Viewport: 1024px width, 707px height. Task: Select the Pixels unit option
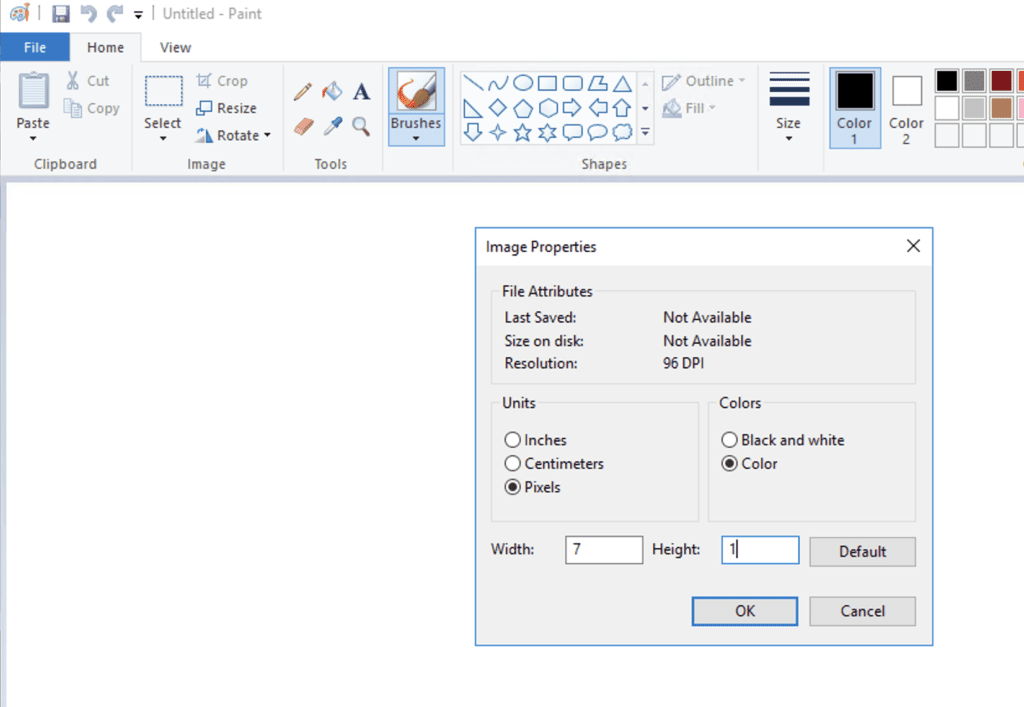click(x=512, y=487)
